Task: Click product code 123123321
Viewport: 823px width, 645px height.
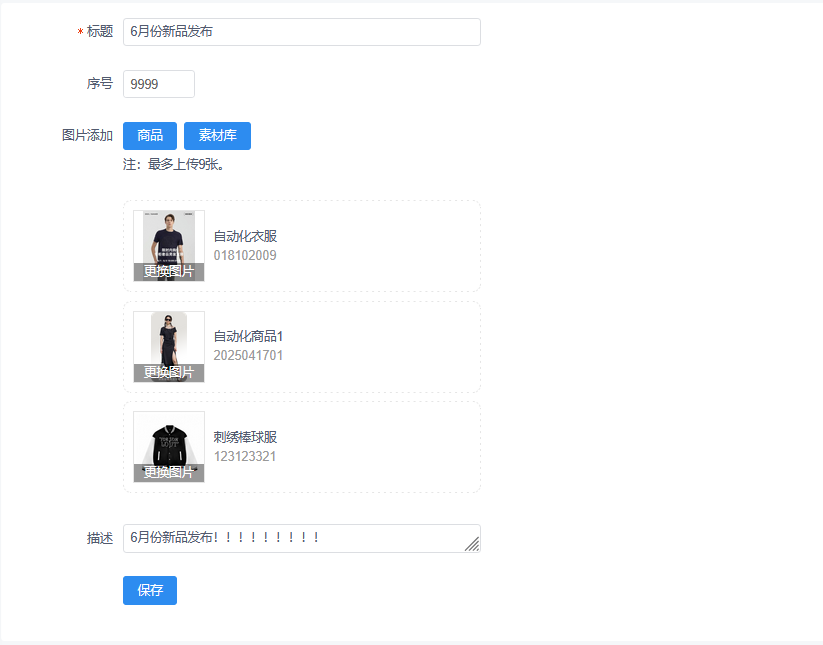Action: pos(245,457)
